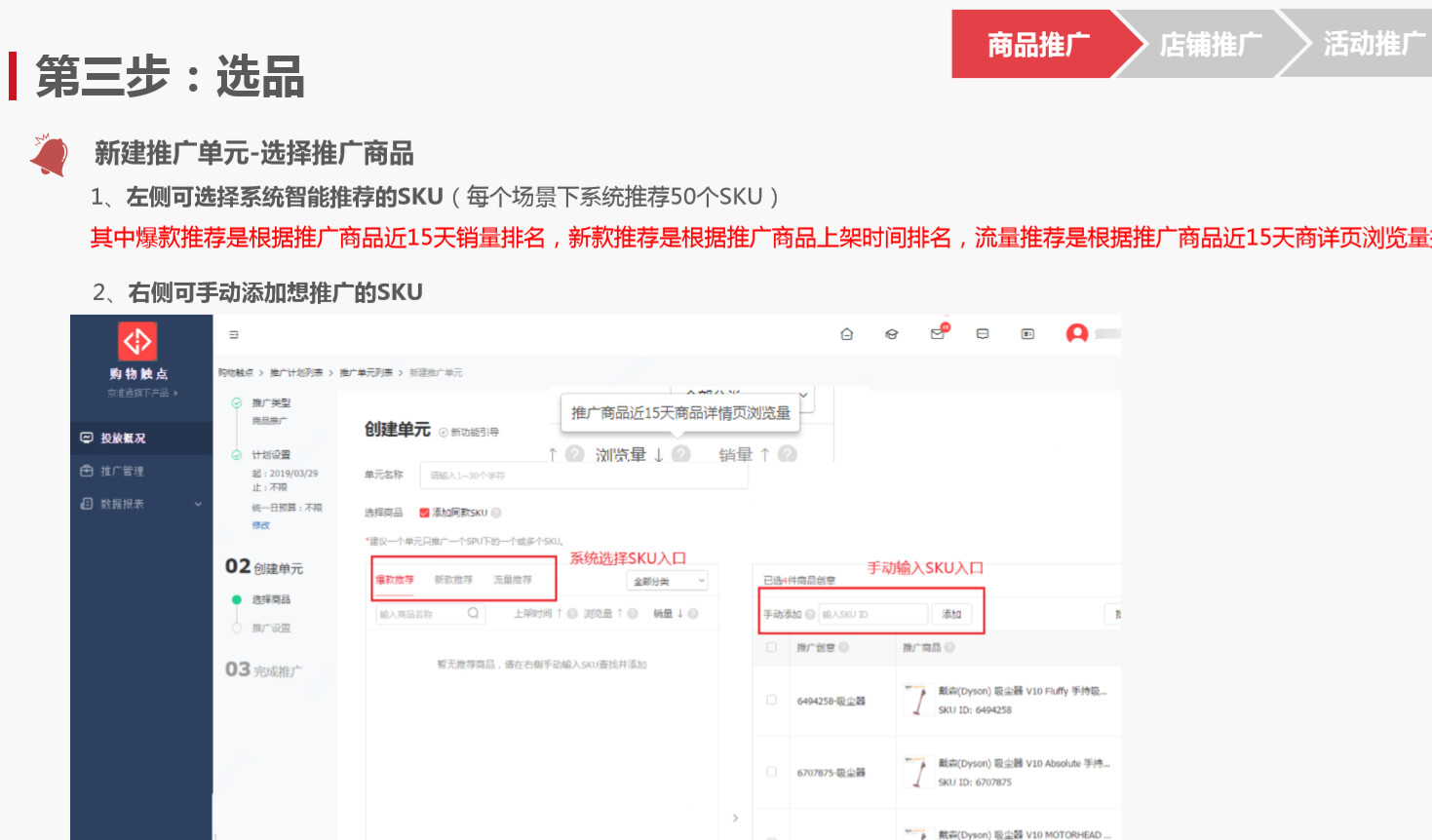Click the 购物触点 logo icon
The height and width of the screenshot is (840, 1432).
pyautogui.click(x=137, y=341)
